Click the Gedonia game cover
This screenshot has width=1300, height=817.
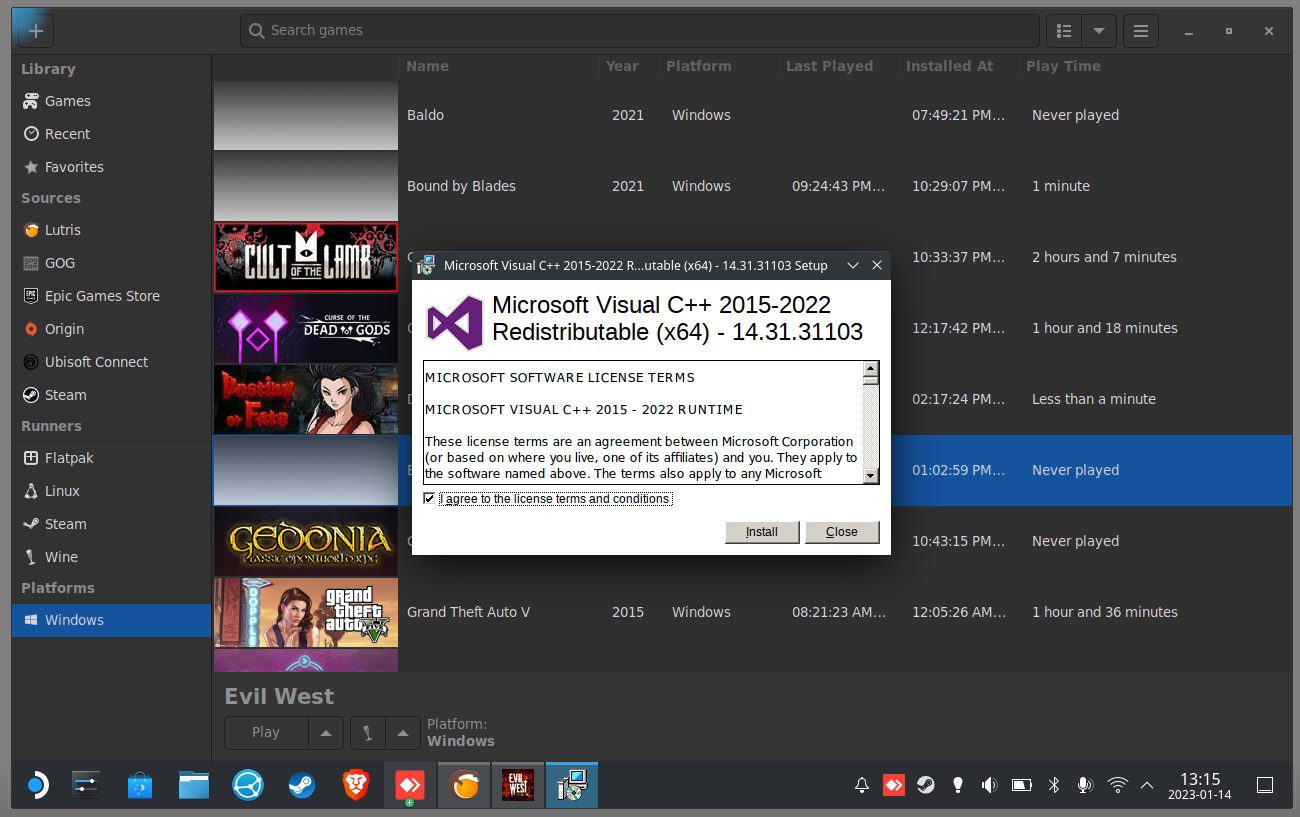click(x=306, y=541)
